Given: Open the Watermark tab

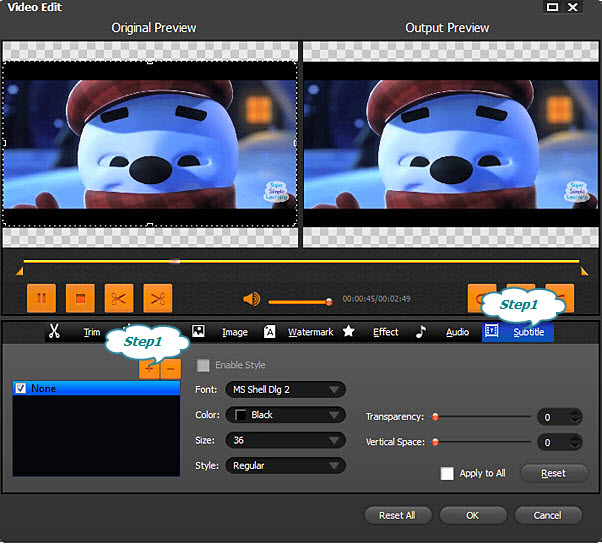Looking at the screenshot, I should tap(311, 332).
